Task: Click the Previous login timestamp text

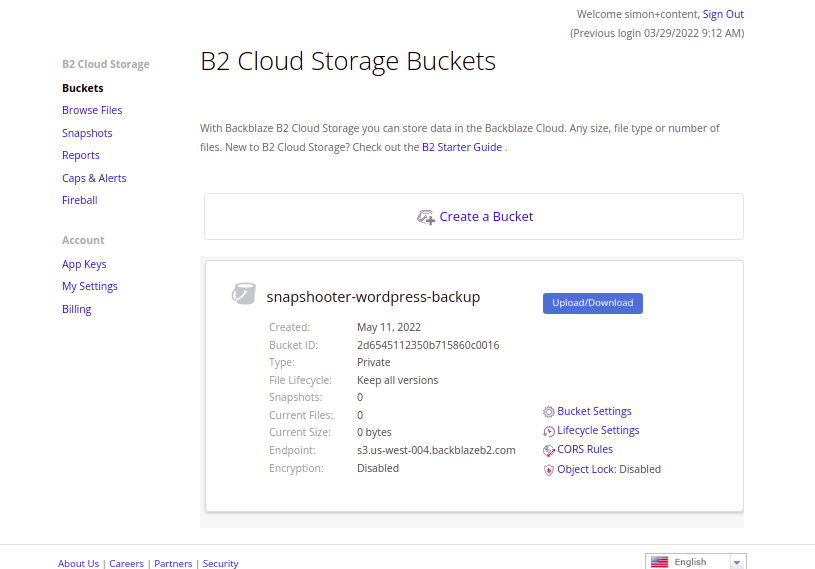Action: pos(657,33)
